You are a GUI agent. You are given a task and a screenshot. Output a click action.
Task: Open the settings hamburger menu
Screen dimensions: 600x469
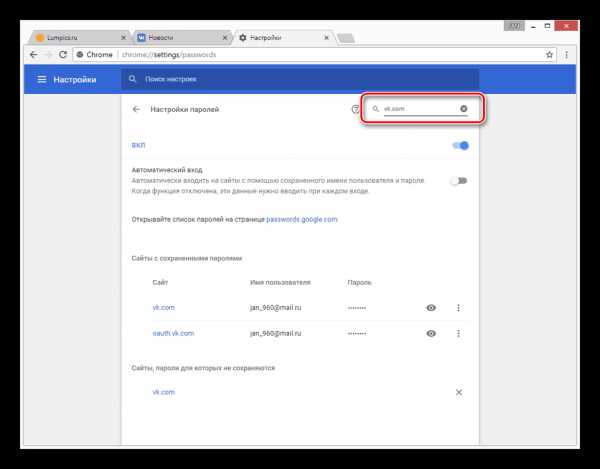(42, 79)
